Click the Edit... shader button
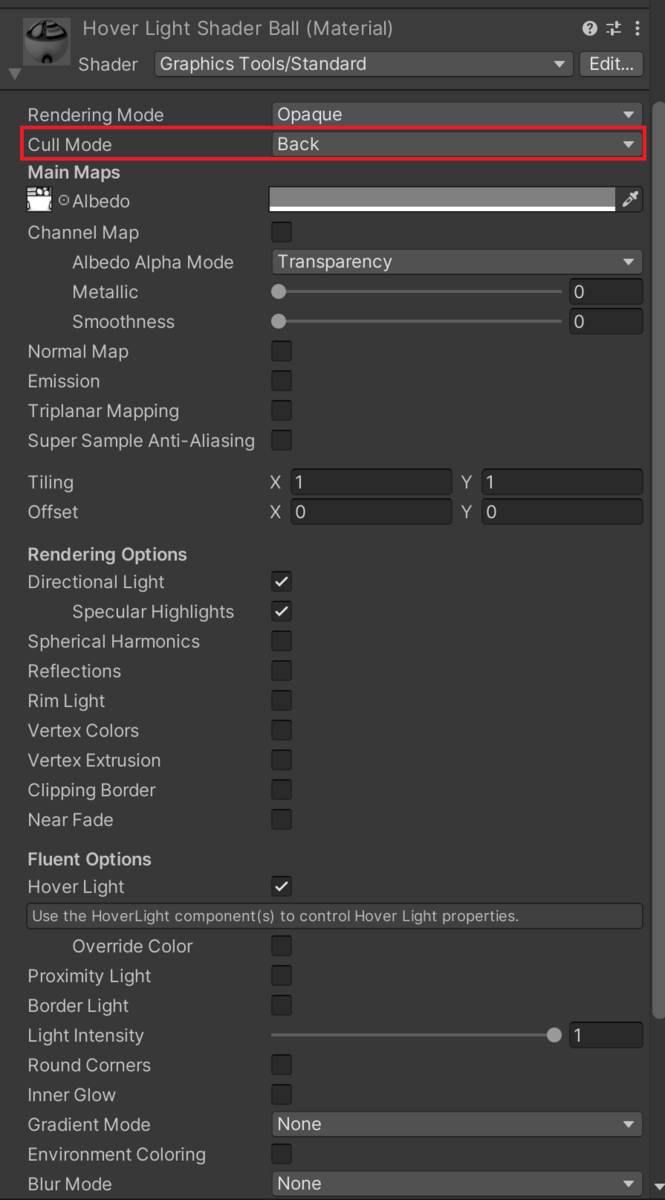The image size is (665, 1200). click(611, 64)
